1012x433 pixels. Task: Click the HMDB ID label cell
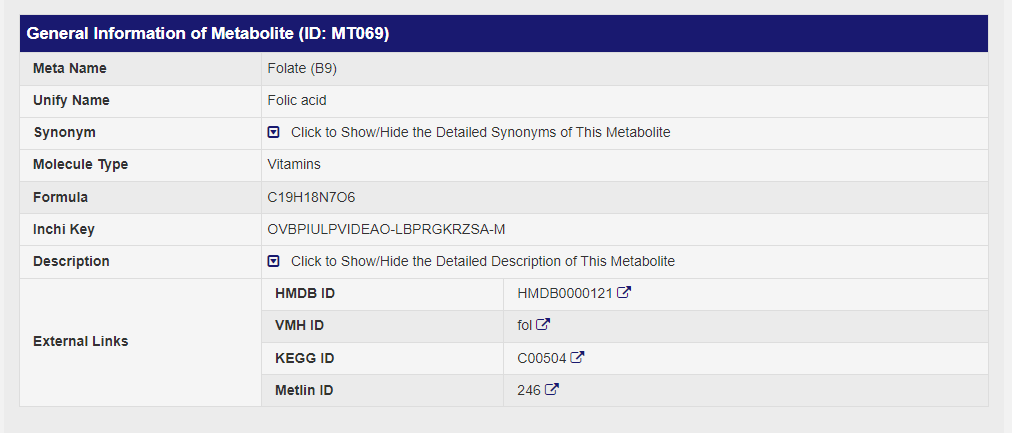tap(304, 294)
